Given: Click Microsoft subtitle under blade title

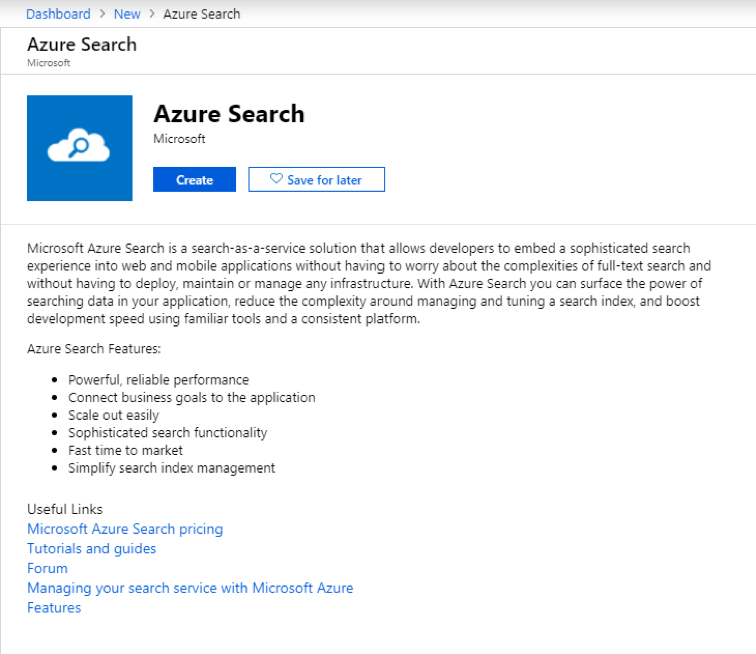Looking at the screenshot, I should pos(49,63).
